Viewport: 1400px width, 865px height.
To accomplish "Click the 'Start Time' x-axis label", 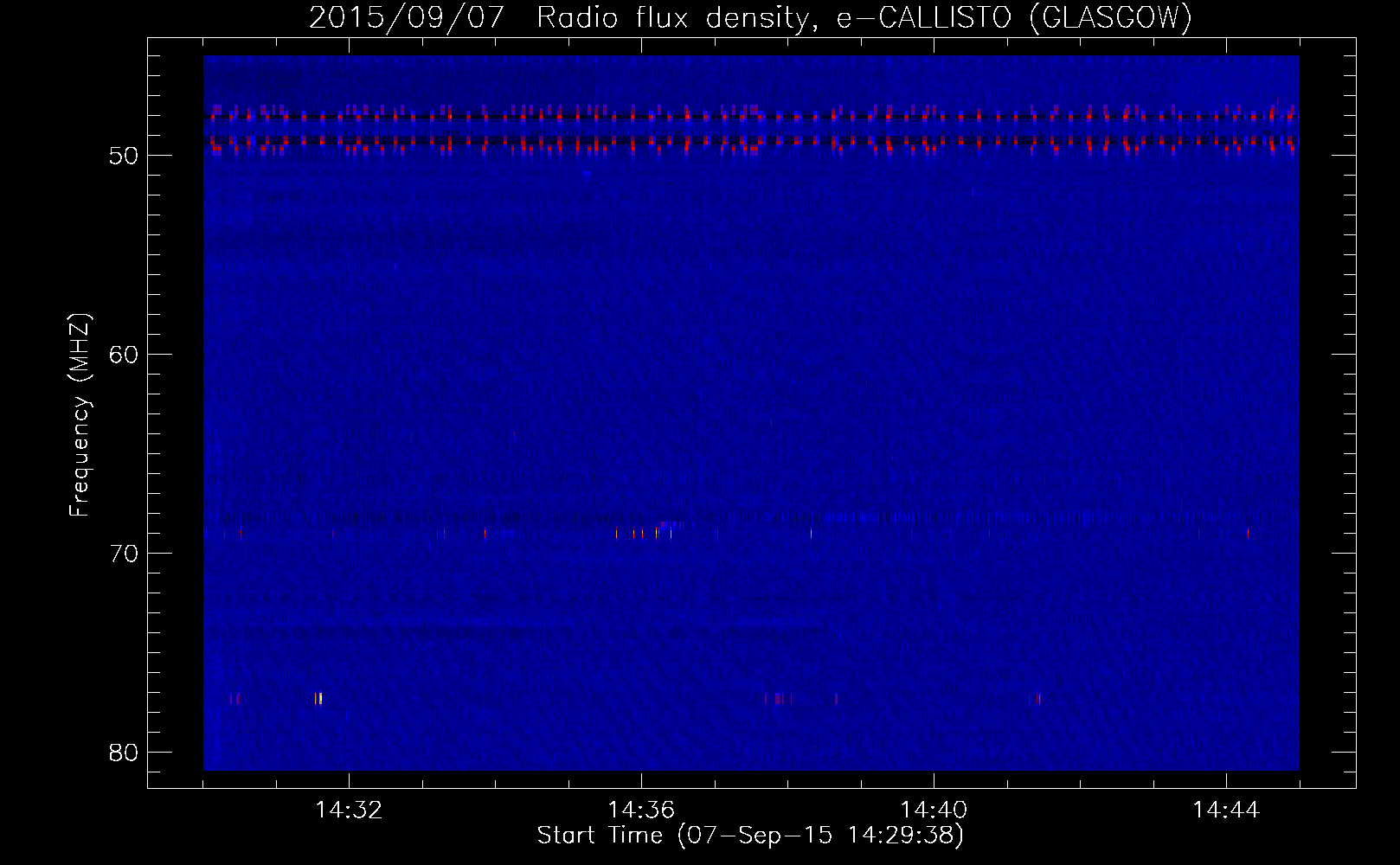I will point(749,836).
